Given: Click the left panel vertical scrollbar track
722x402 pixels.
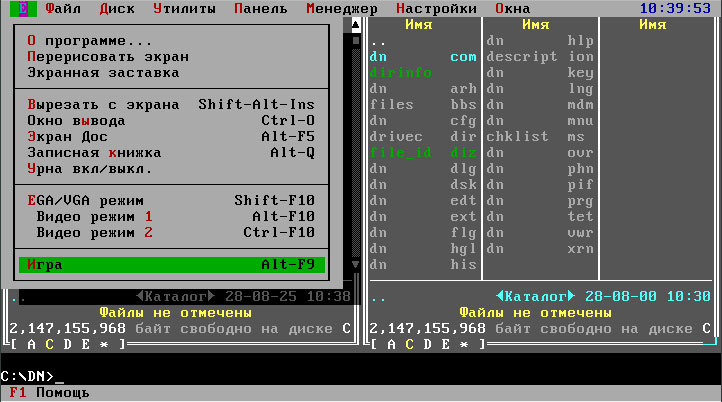Looking at the screenshot, I should point(353,150).
